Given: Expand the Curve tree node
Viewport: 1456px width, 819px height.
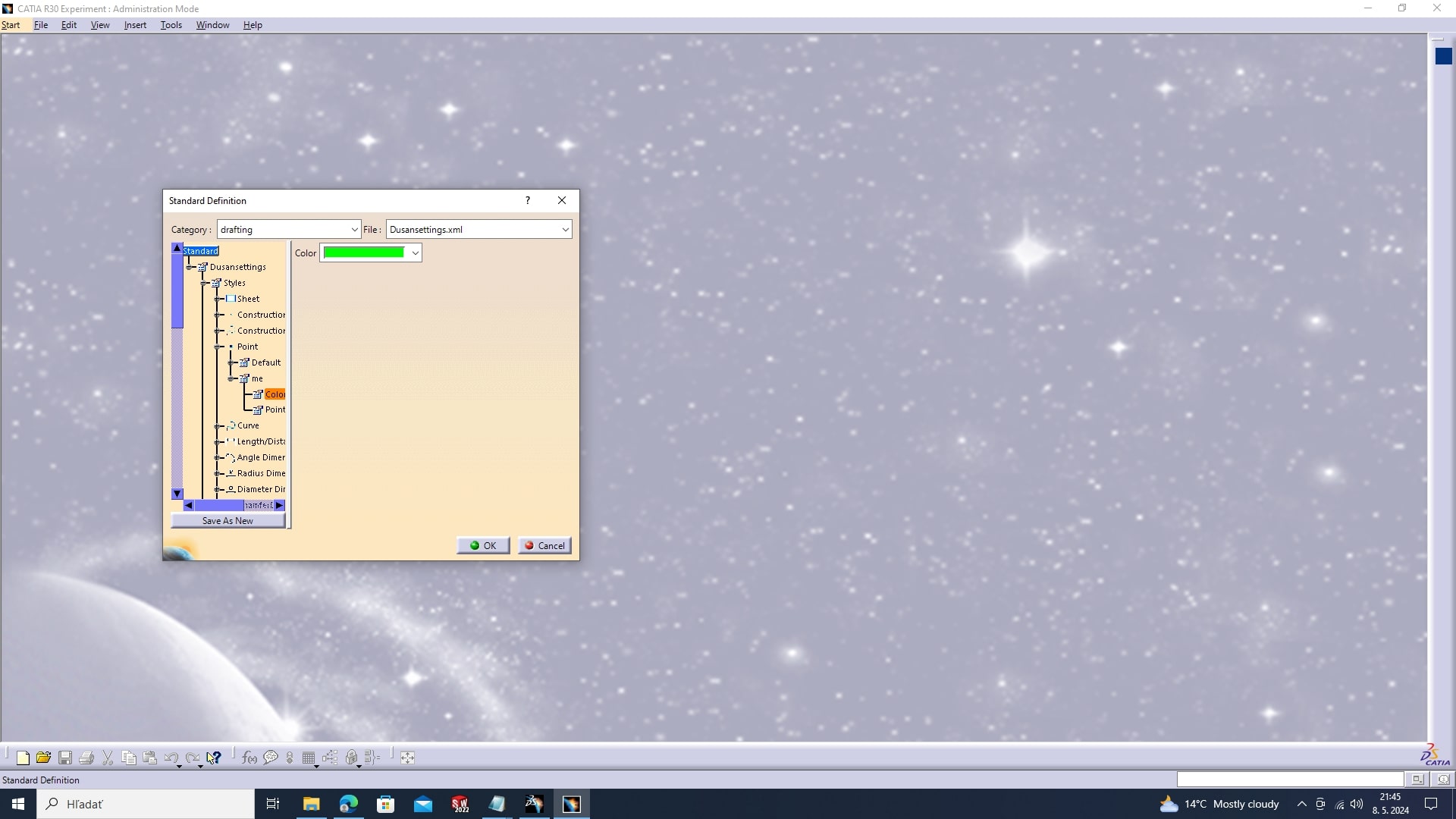Looking at the screenshot, I should (x=218, y=426).
